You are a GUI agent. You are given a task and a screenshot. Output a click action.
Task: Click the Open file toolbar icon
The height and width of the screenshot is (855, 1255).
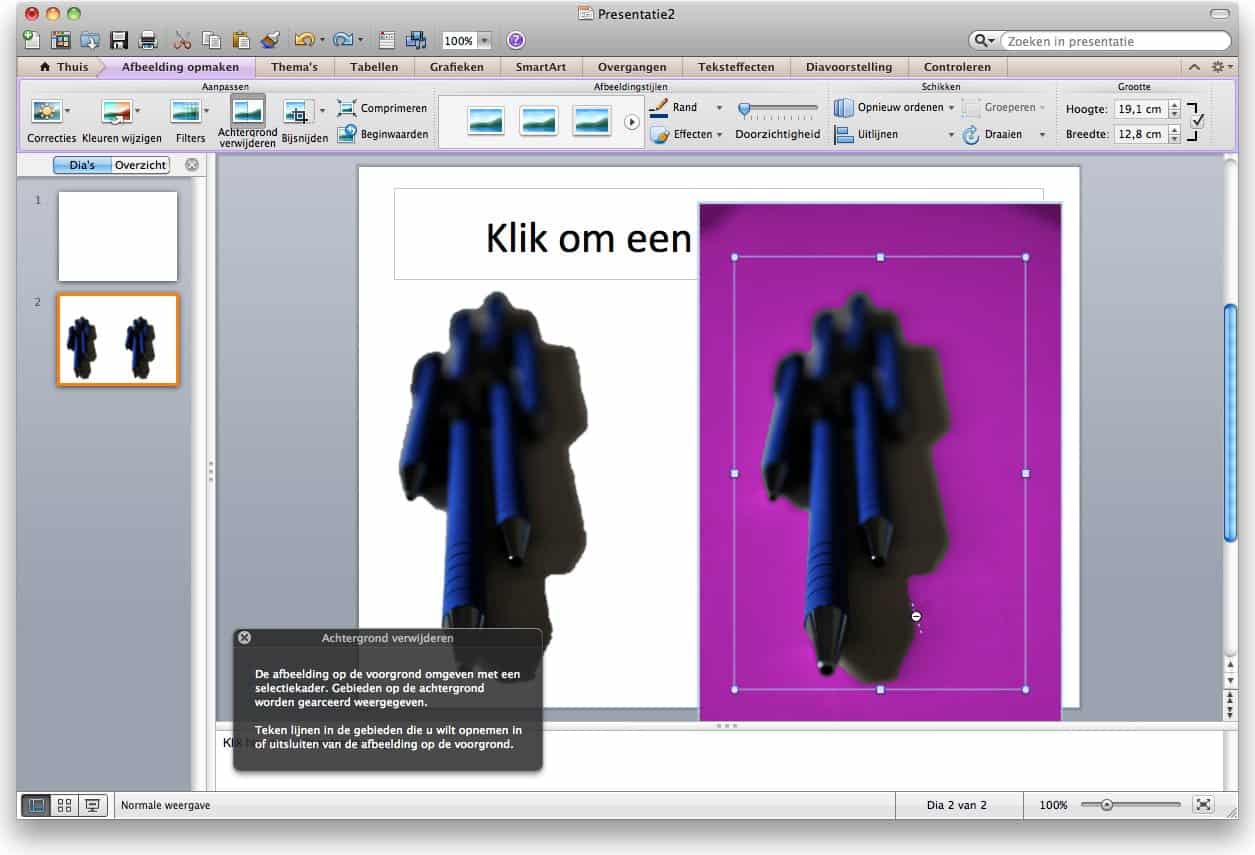pos(90,40)
